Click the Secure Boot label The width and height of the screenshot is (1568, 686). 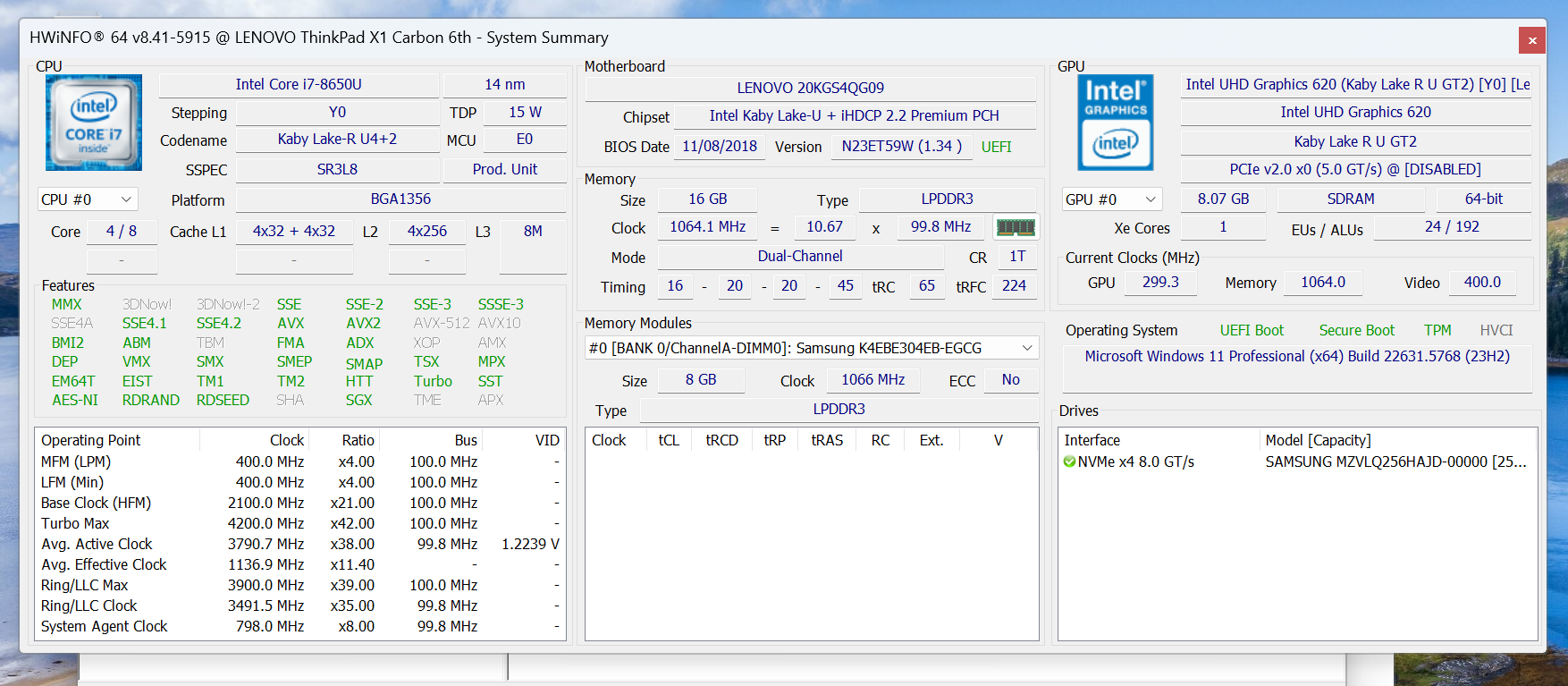(x=1356, y=331)
